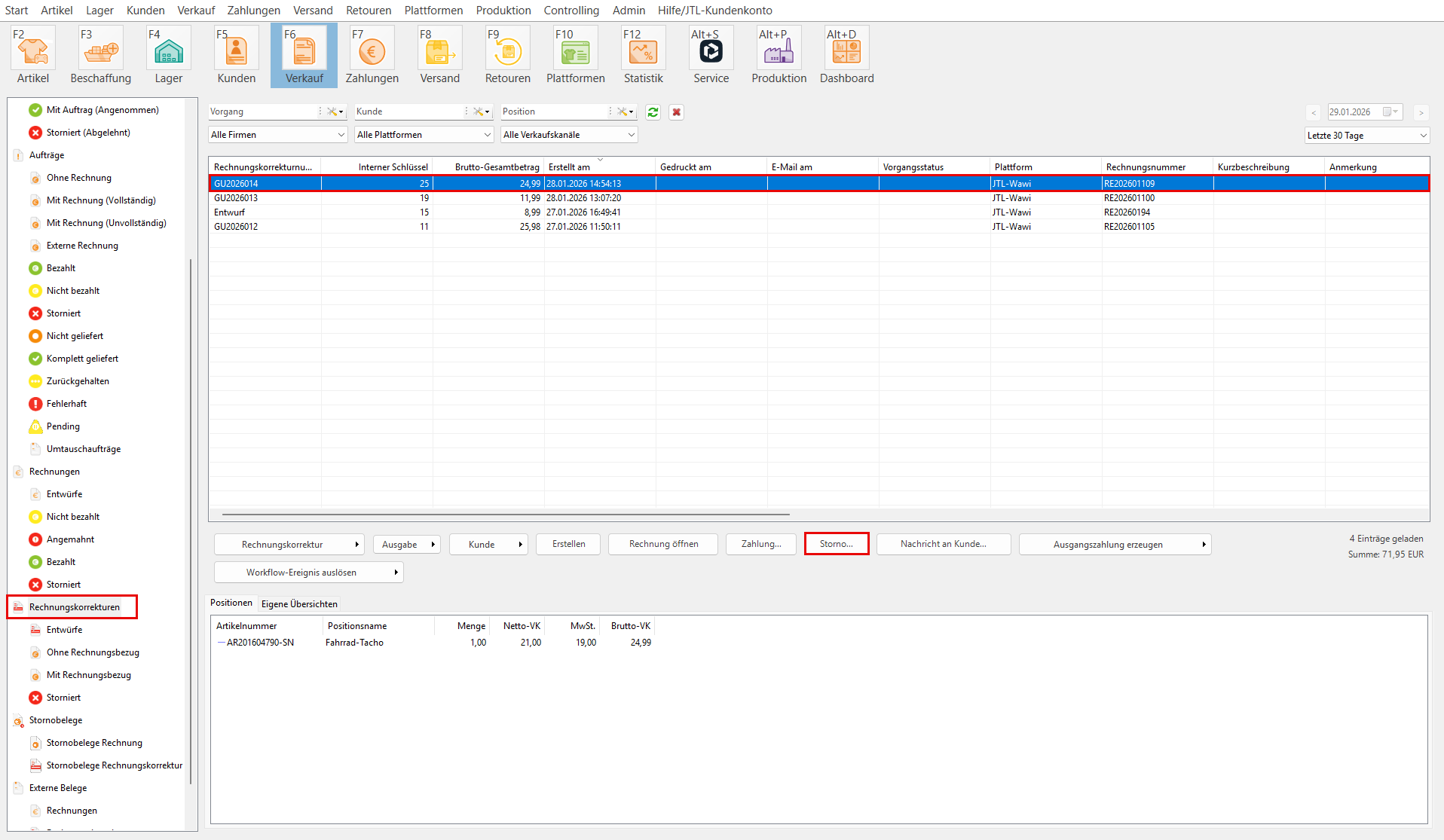Open the Alle Firmen dropdown
Screen dimensions: 1444x840
point(277,135)
